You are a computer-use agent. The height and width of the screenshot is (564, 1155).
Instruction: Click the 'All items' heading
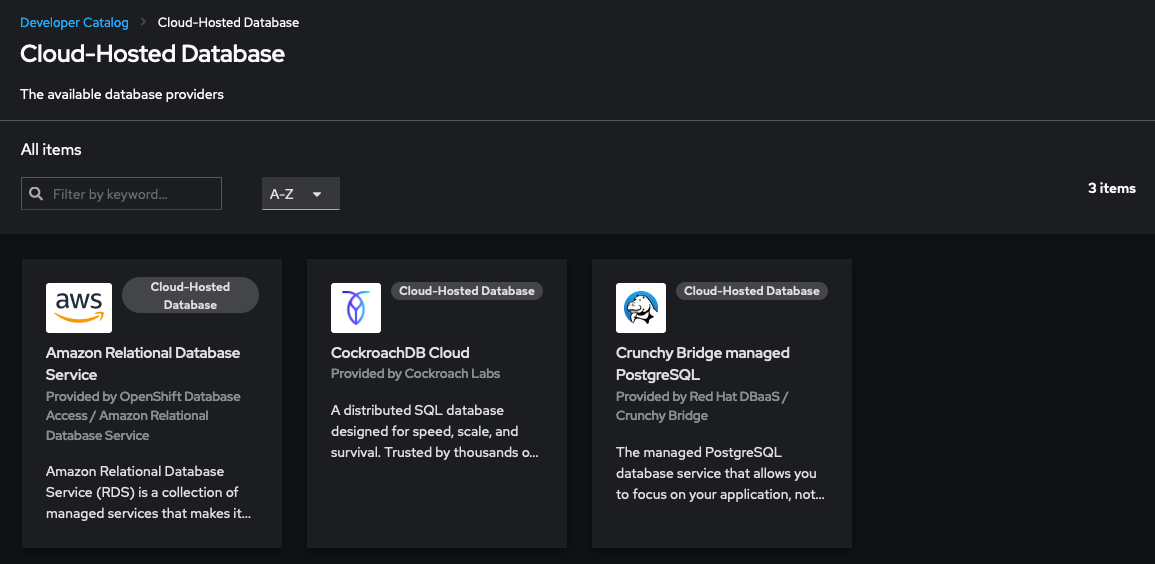51,149
